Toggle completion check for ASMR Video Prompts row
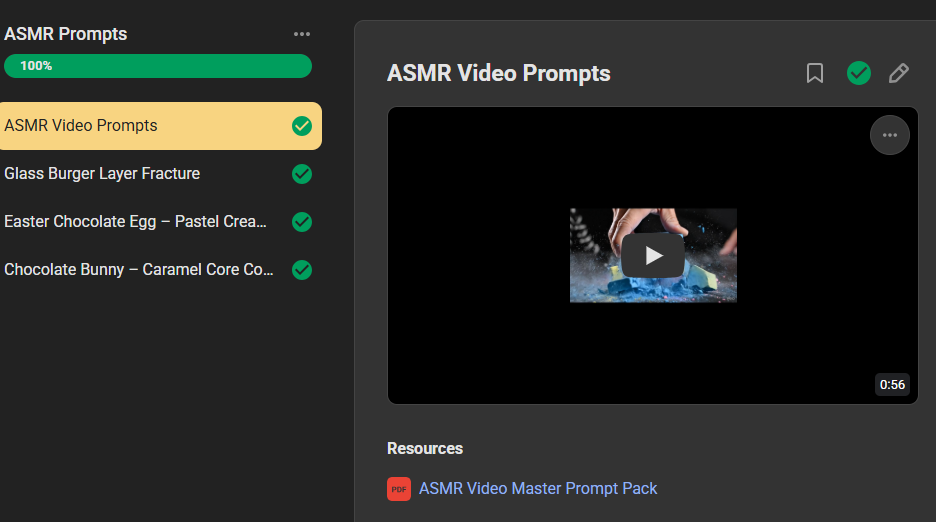This screenshot has width=936, height=522. tap(302, 126)
